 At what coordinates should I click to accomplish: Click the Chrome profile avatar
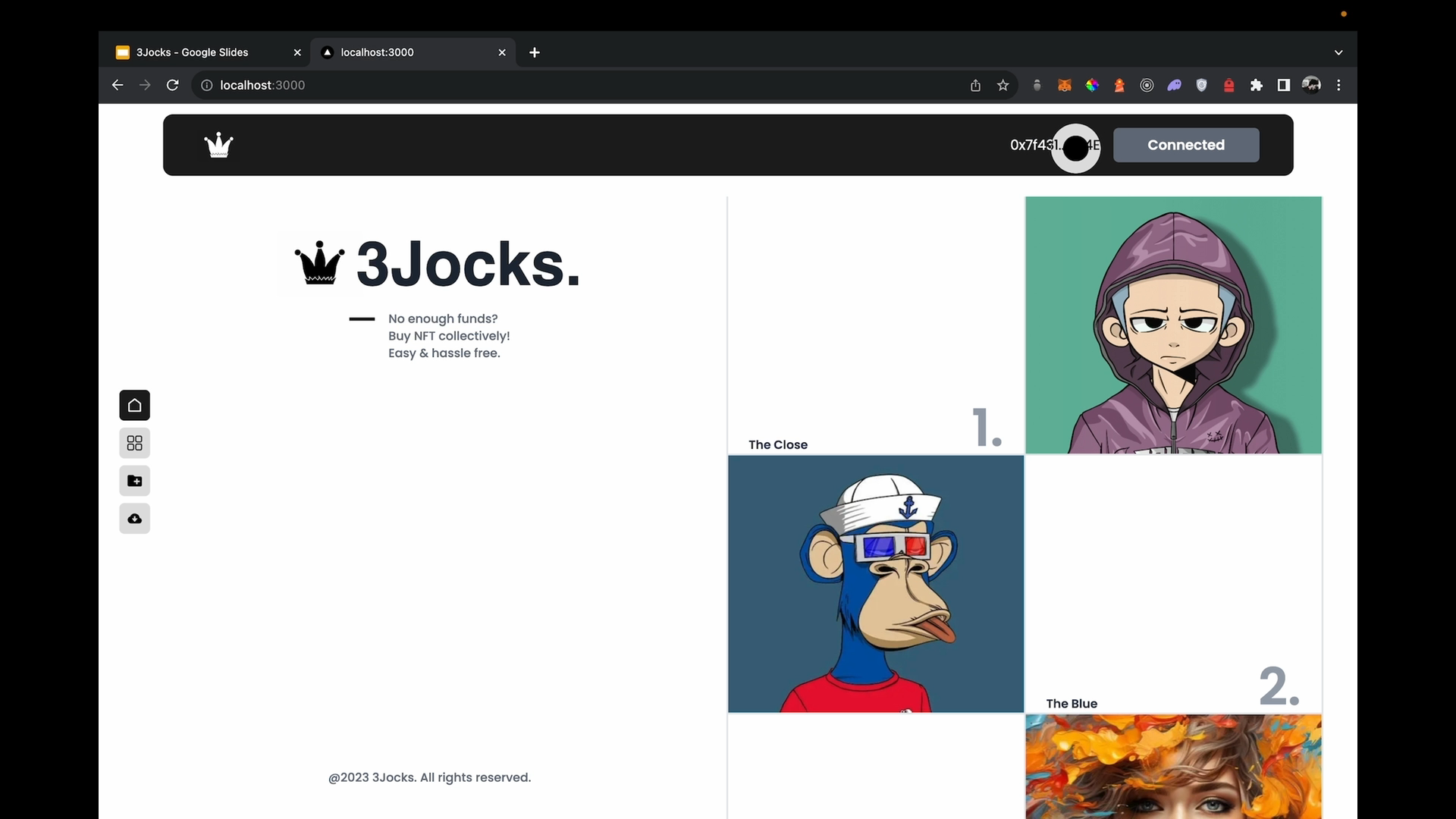[x=1311, y=85]
